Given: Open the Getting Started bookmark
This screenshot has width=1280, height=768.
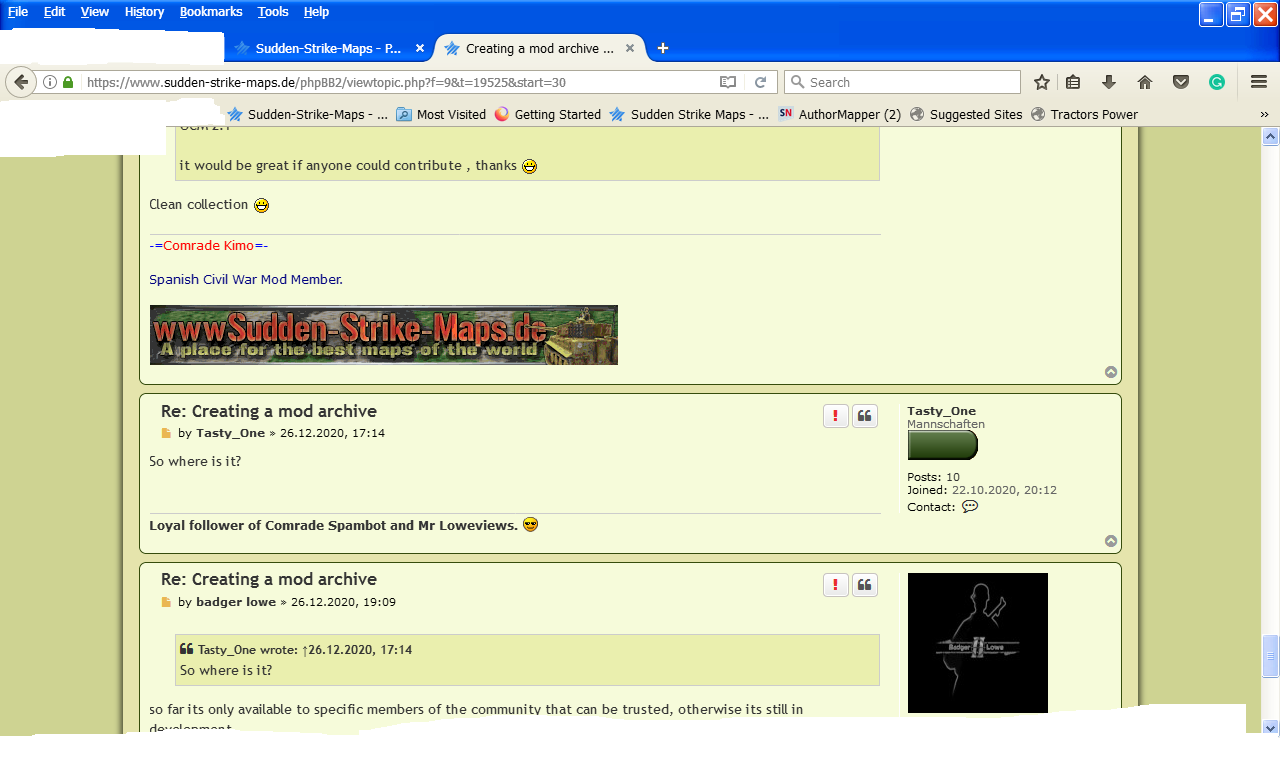Looking at the screenshot, I should [548, 115].
